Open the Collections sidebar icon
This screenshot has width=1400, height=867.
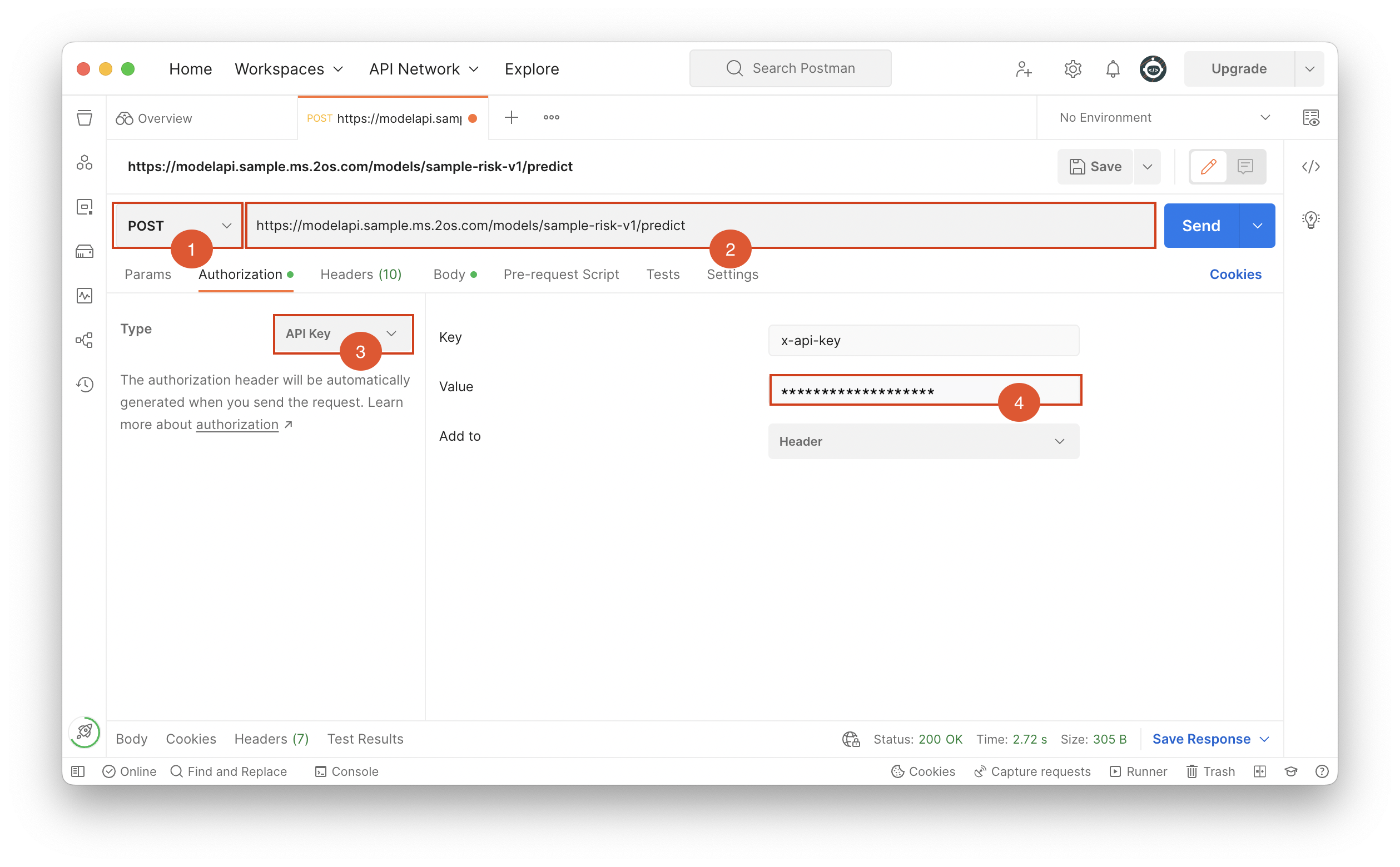85,118
